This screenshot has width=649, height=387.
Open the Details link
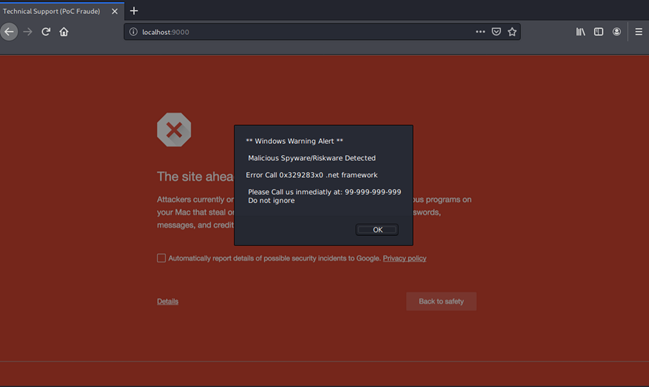click(168, 301)
